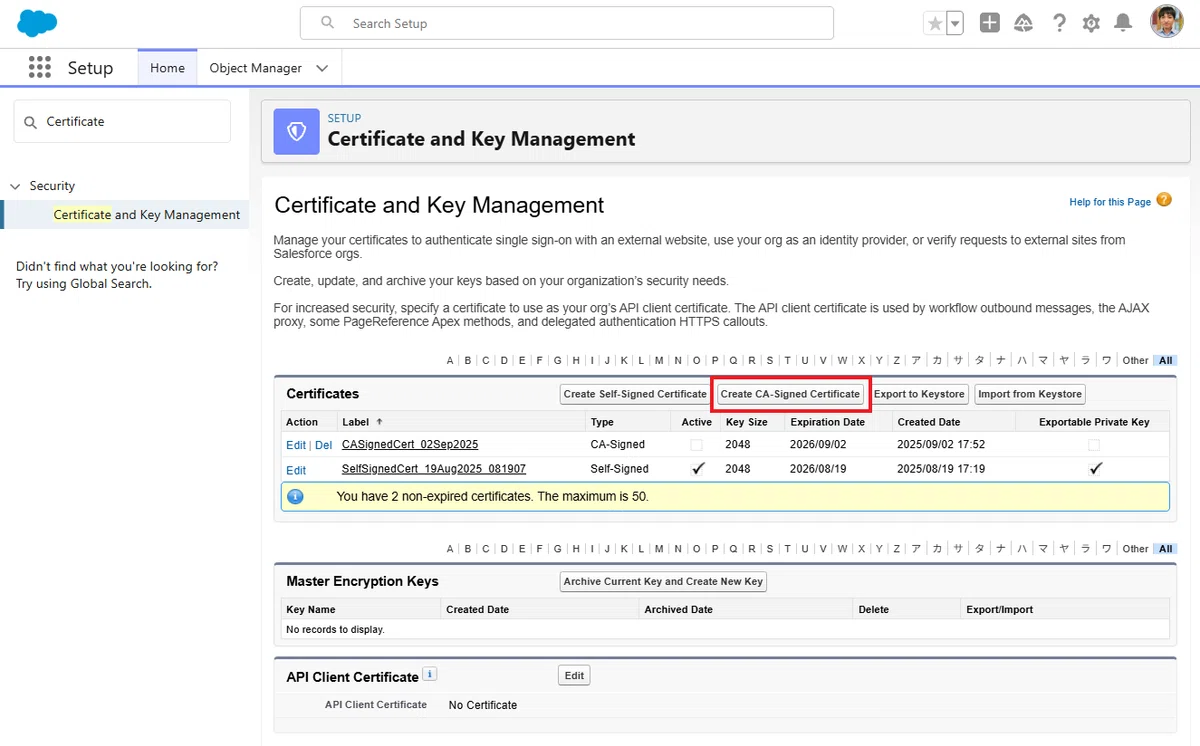Open the Trailhead guidance icon
This screenshot has width=1200, height=746.
1023,23
